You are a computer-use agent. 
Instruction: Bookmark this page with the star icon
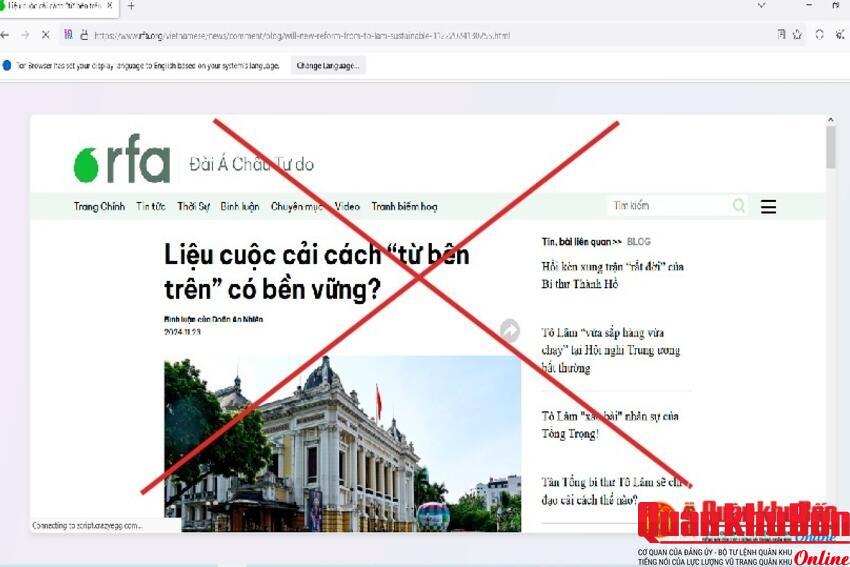click(797, 35)
